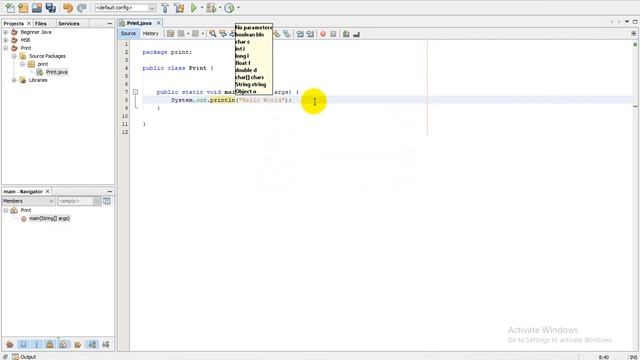Run the project with green play icon
Screen dimensions: 640x360
pos(194,8)
